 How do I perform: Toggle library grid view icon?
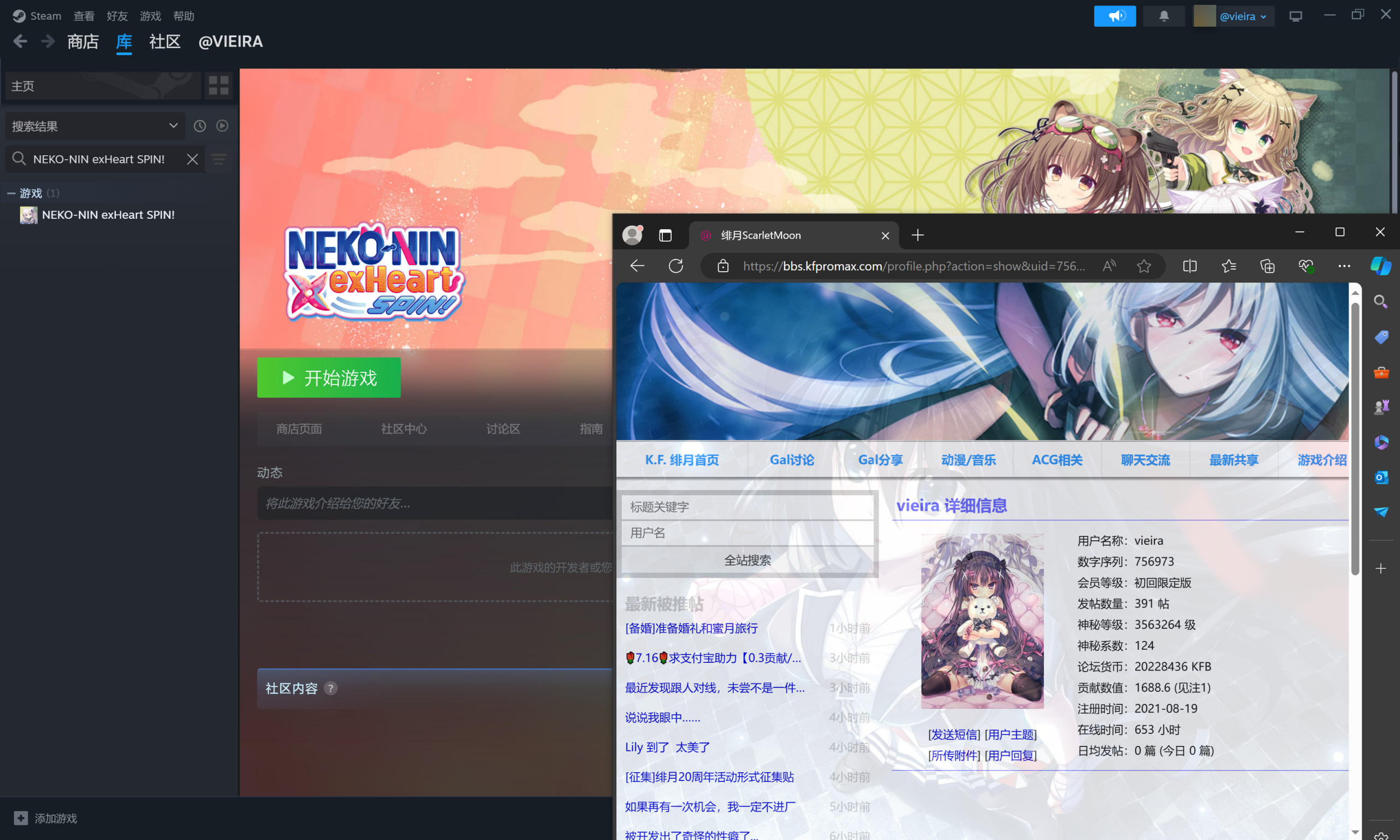(x=218, y=85)
